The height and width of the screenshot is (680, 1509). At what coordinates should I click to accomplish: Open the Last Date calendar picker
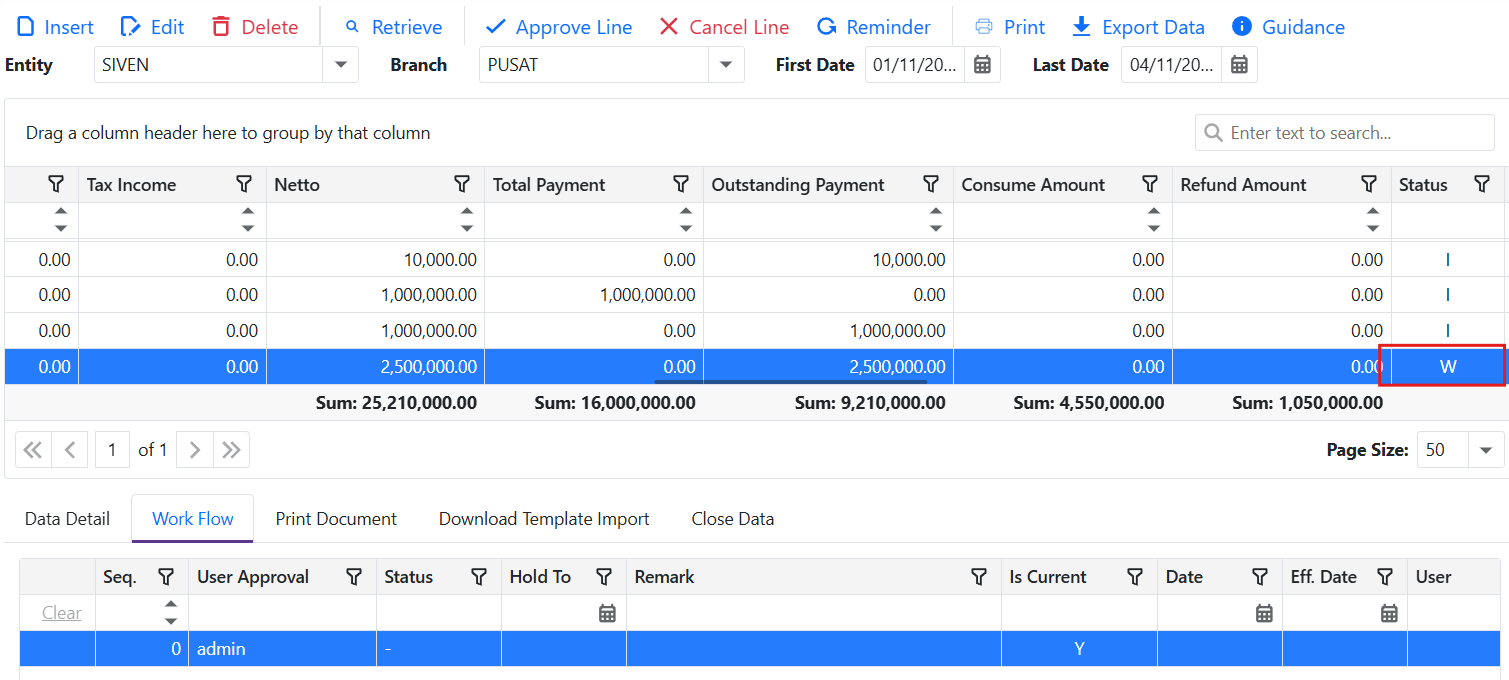click(x=1239, y=65)
